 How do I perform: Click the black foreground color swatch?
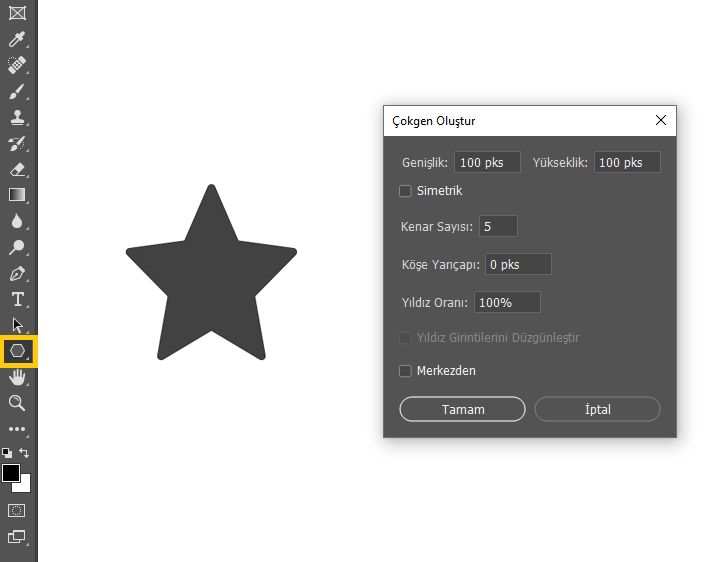tap(10, 473)
